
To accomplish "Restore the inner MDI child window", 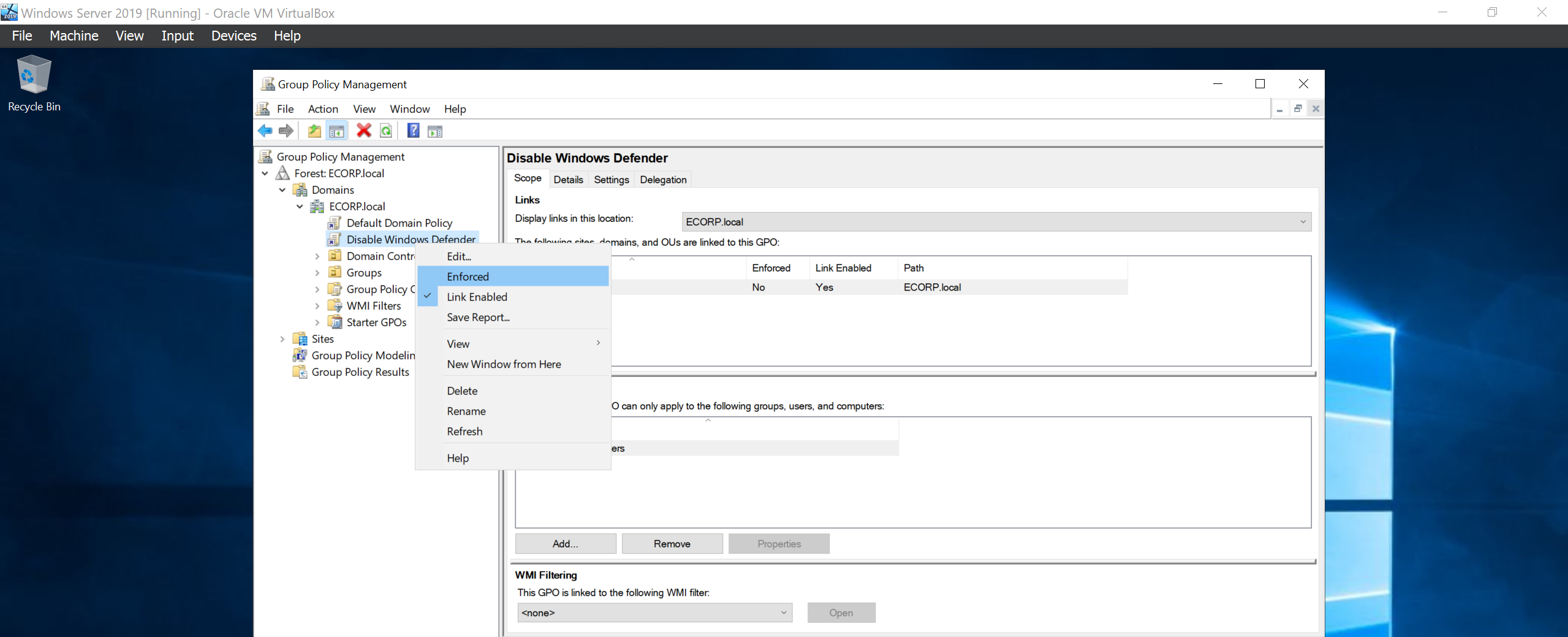I will (1297, 109).
